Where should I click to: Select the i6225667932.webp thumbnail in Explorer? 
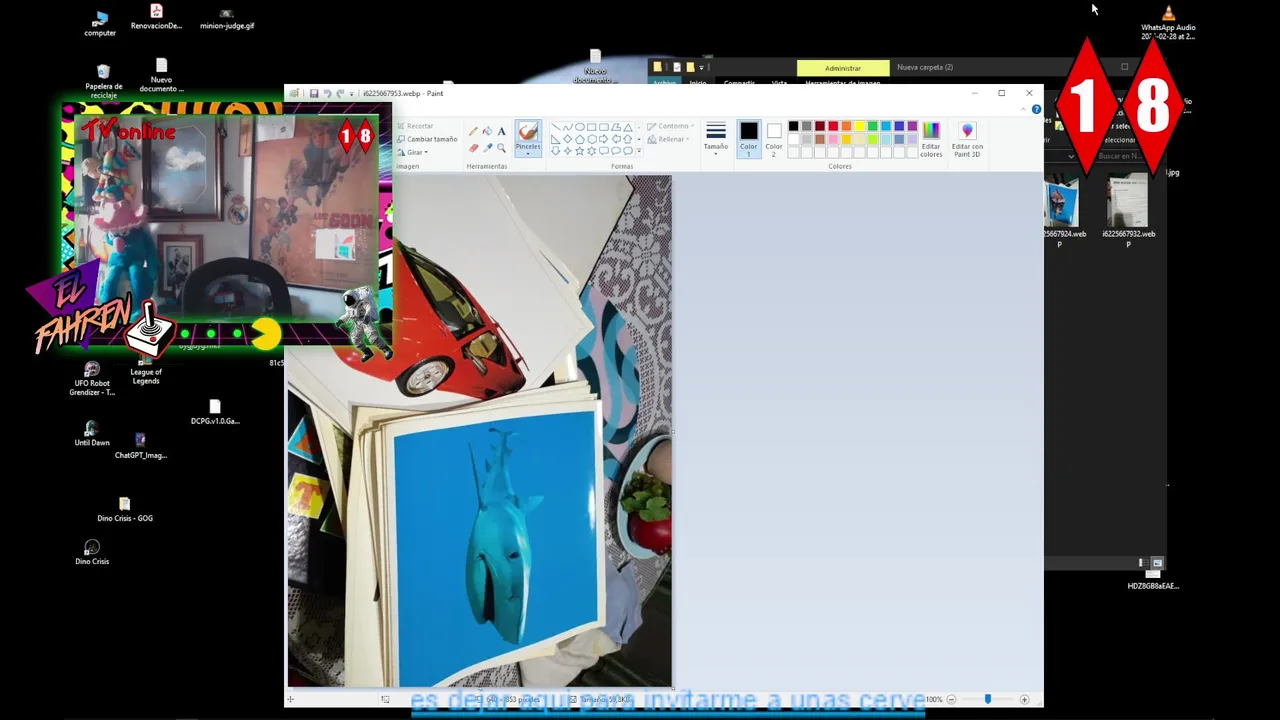coord(1128,210)
